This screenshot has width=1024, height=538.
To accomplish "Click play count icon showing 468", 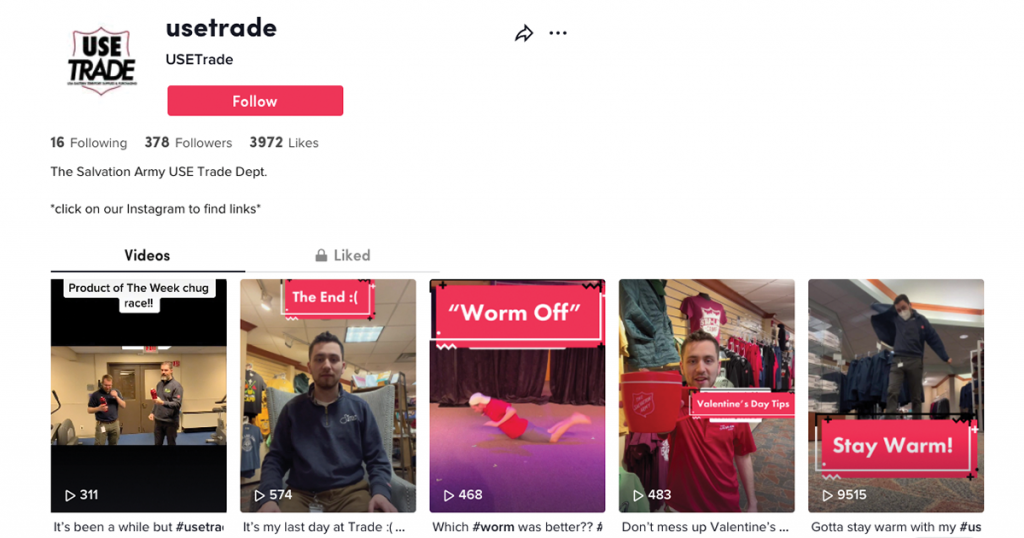I will [x=449, y=496].
